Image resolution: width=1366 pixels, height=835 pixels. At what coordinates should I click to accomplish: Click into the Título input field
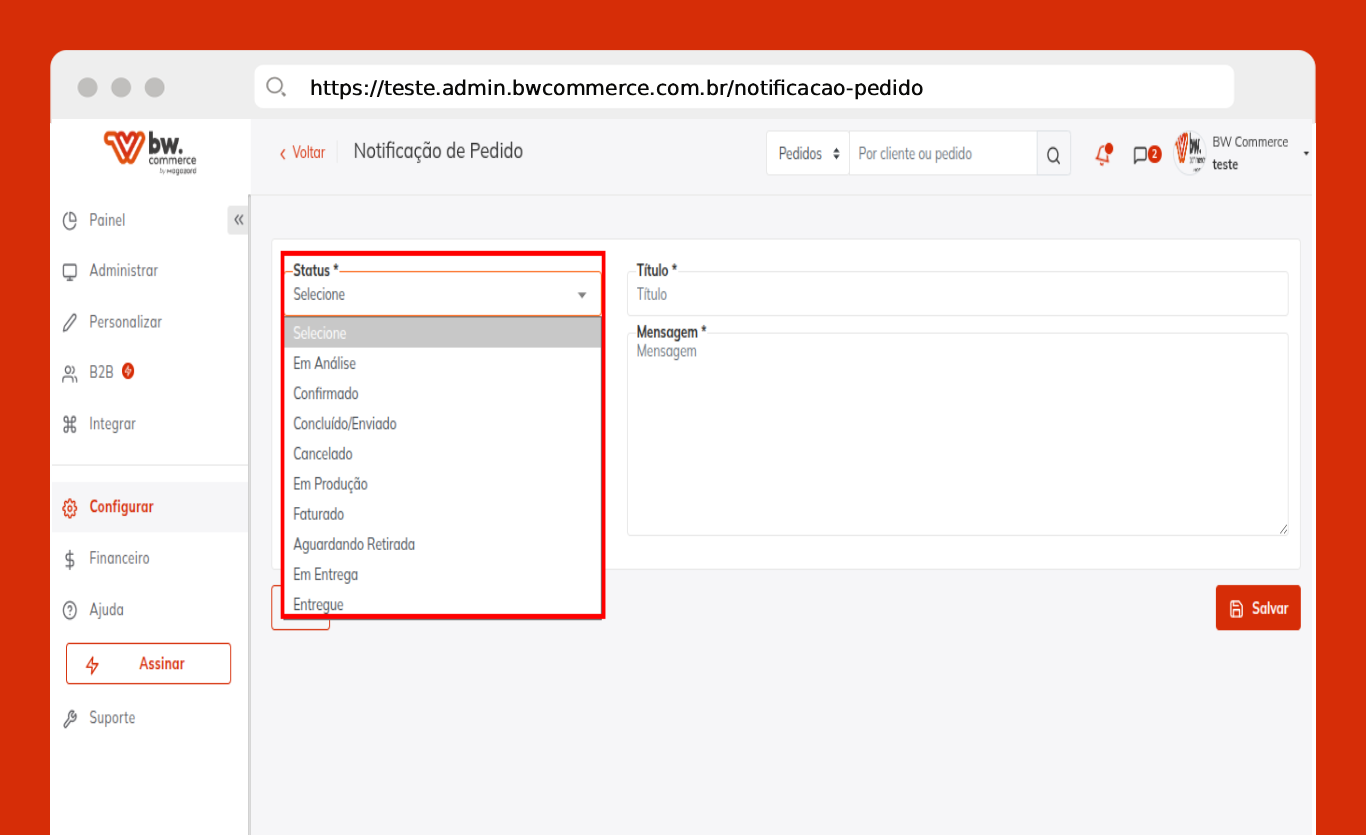[957, 295]
